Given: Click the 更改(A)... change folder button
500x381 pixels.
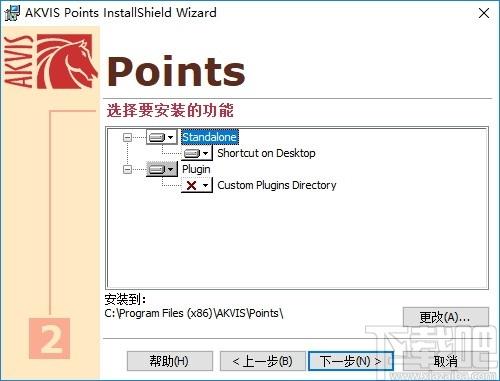Looking at the screenshot, I should (446, 317).
